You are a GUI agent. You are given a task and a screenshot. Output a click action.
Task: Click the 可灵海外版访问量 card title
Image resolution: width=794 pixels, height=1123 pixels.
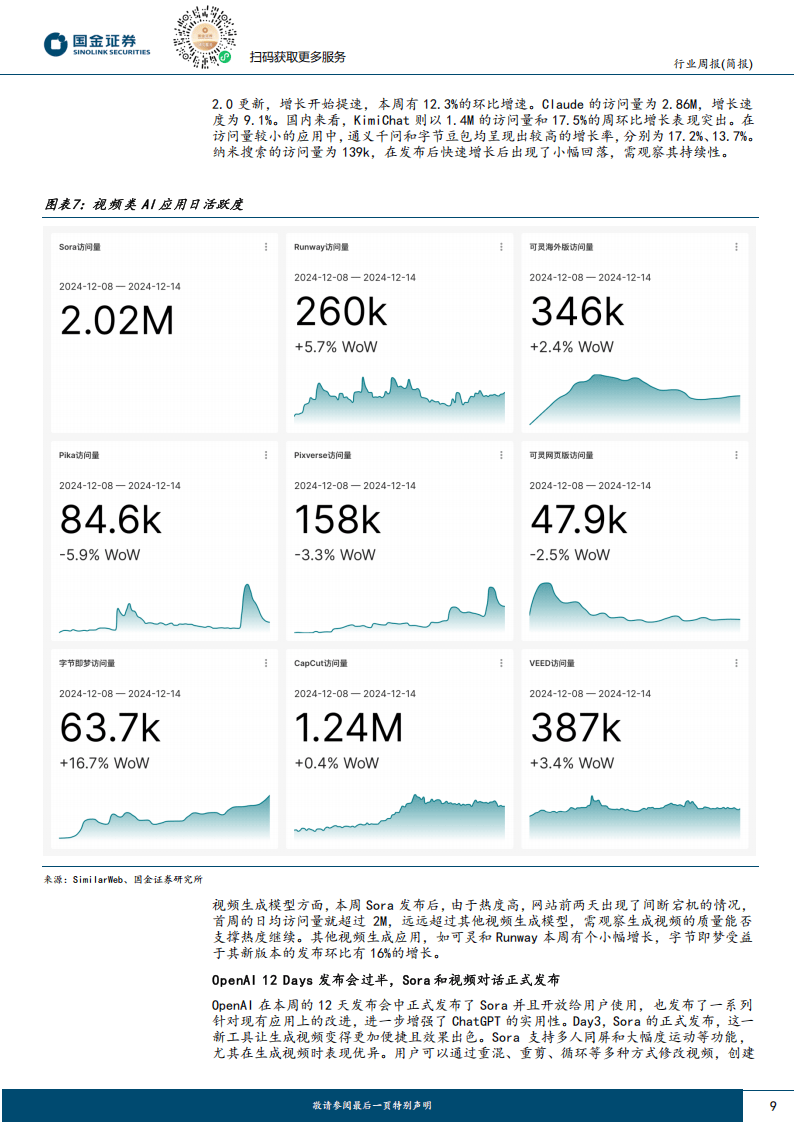click(561, 247)
